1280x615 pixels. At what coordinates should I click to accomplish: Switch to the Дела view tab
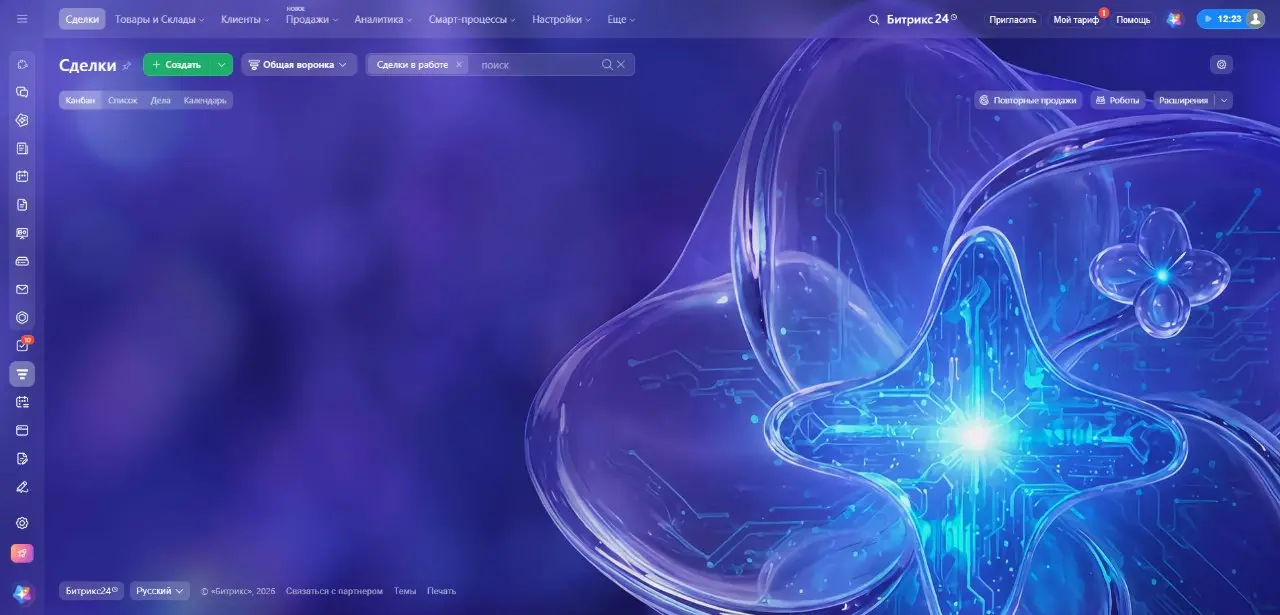pos(160,100)
